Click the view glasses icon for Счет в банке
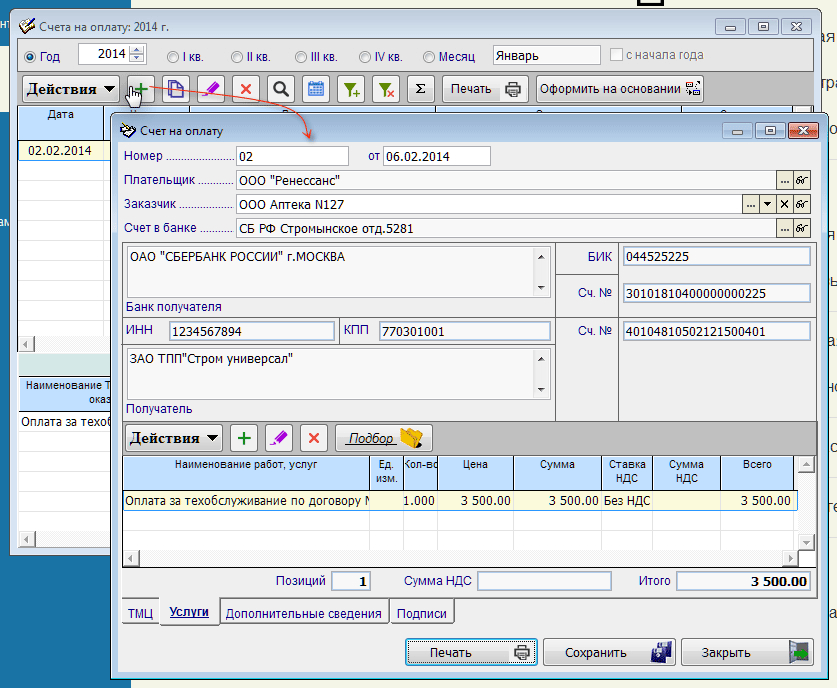Image resolution: width=837 pixels, height=688 pixels. 802,228
